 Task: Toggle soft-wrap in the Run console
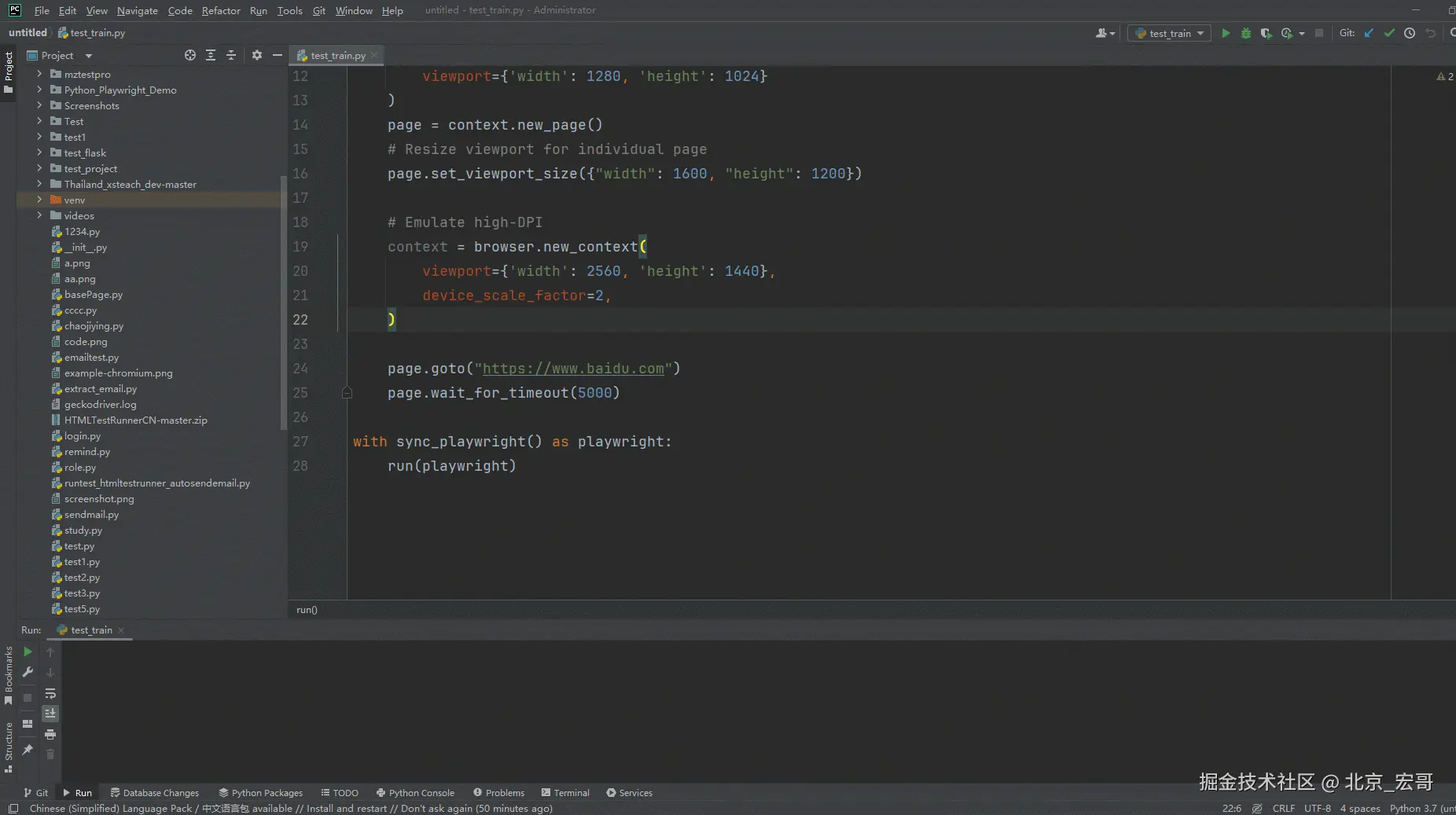click(50, 693)
